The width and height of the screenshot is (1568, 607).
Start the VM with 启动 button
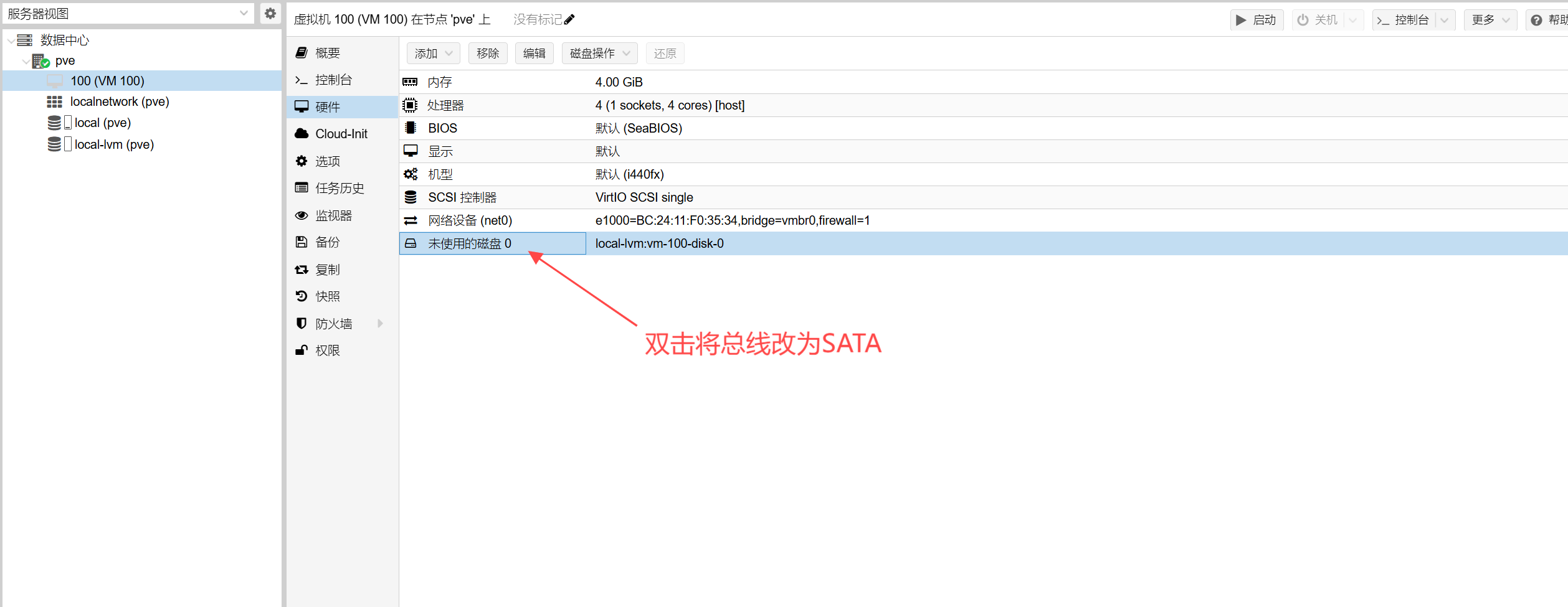1257,20
